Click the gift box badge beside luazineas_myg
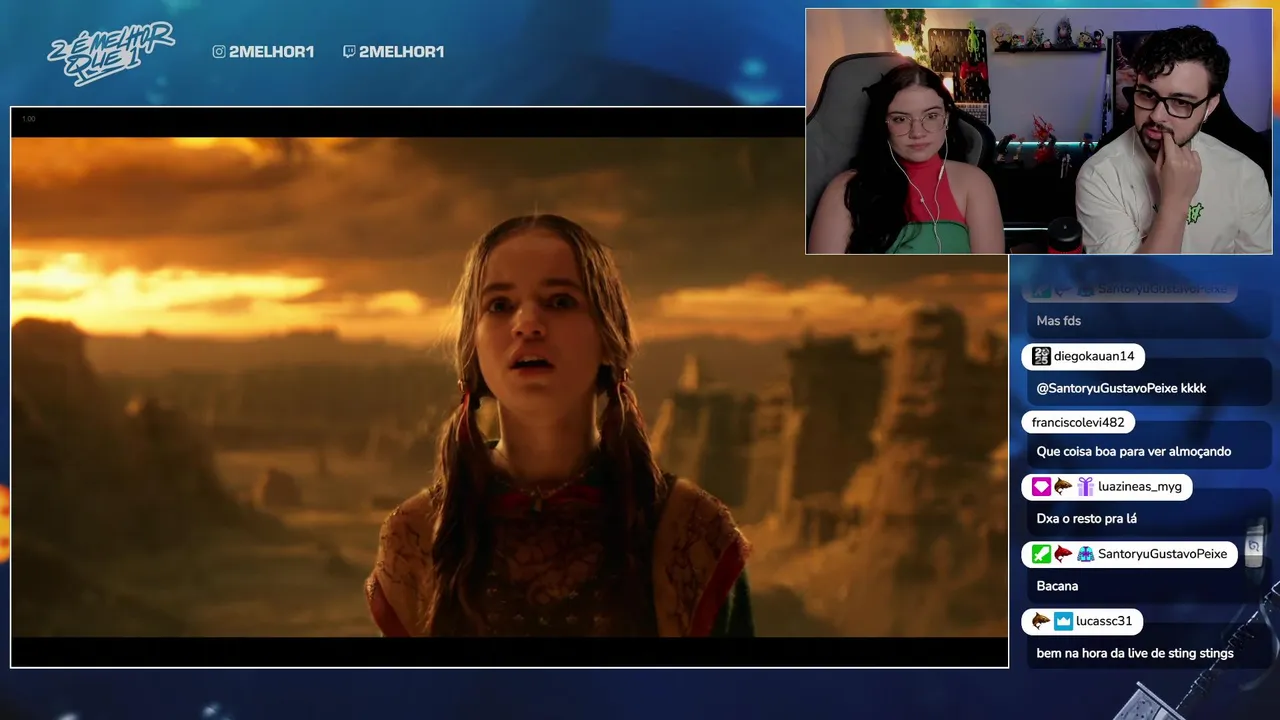 tap(1085, 487)
